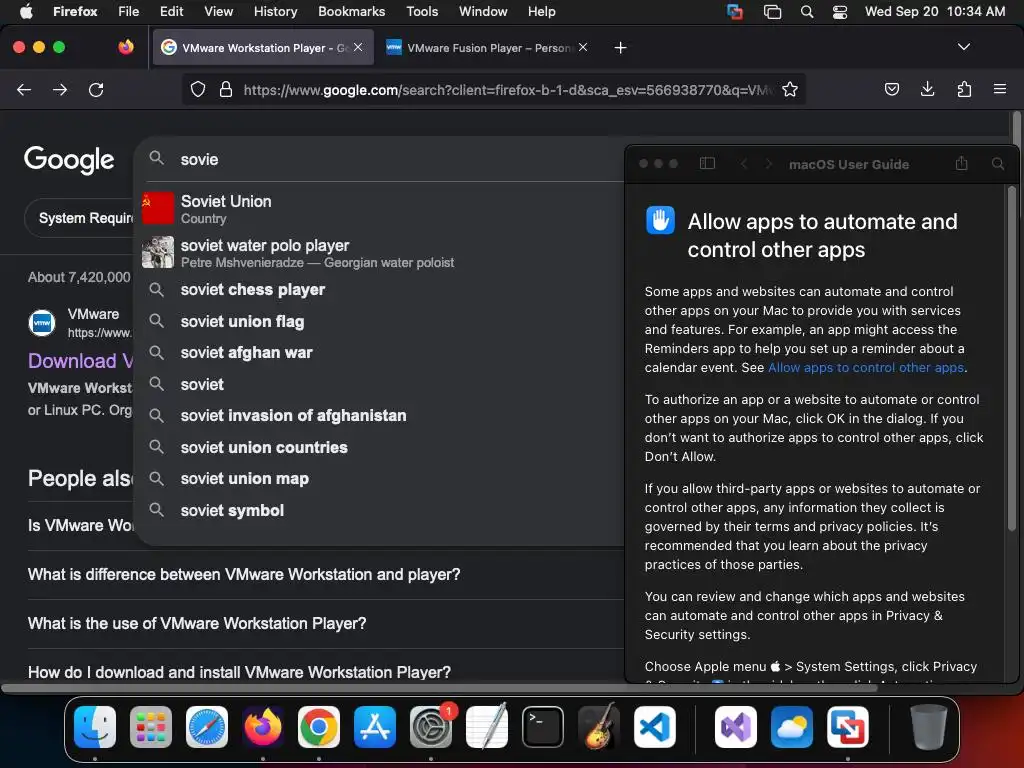Click the Firefox forward arrow button
Screen dimensions: 1024x768
coord(60,89)
